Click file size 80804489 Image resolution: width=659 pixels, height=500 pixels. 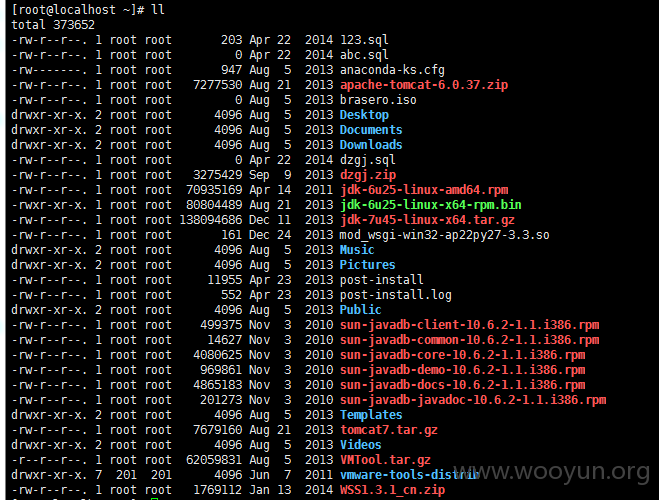(x=214, y=205)
